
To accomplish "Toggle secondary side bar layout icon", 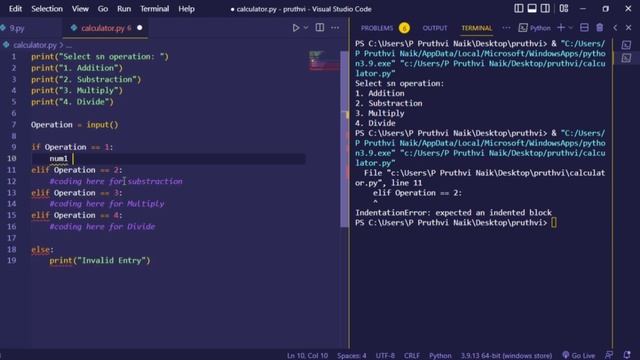I will (x=545, y=9).
